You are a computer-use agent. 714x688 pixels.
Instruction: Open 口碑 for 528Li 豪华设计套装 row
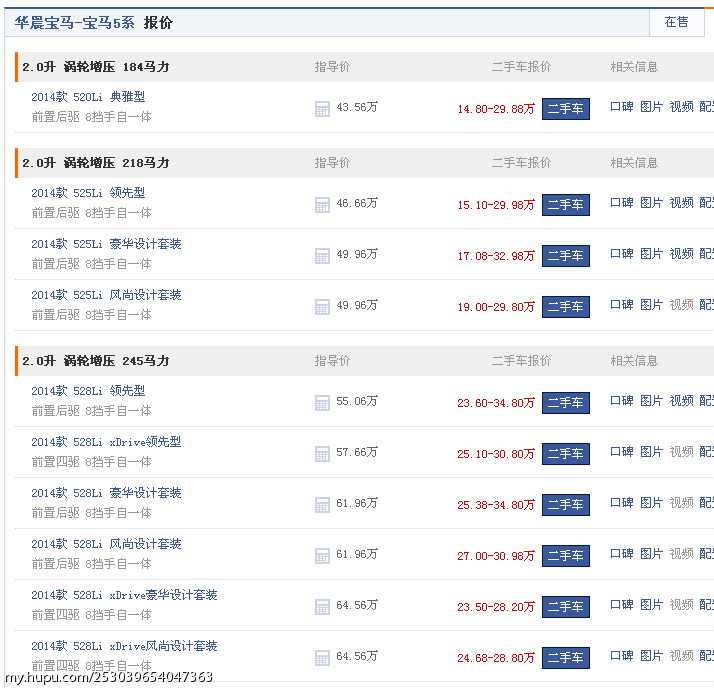pos(622,503)
